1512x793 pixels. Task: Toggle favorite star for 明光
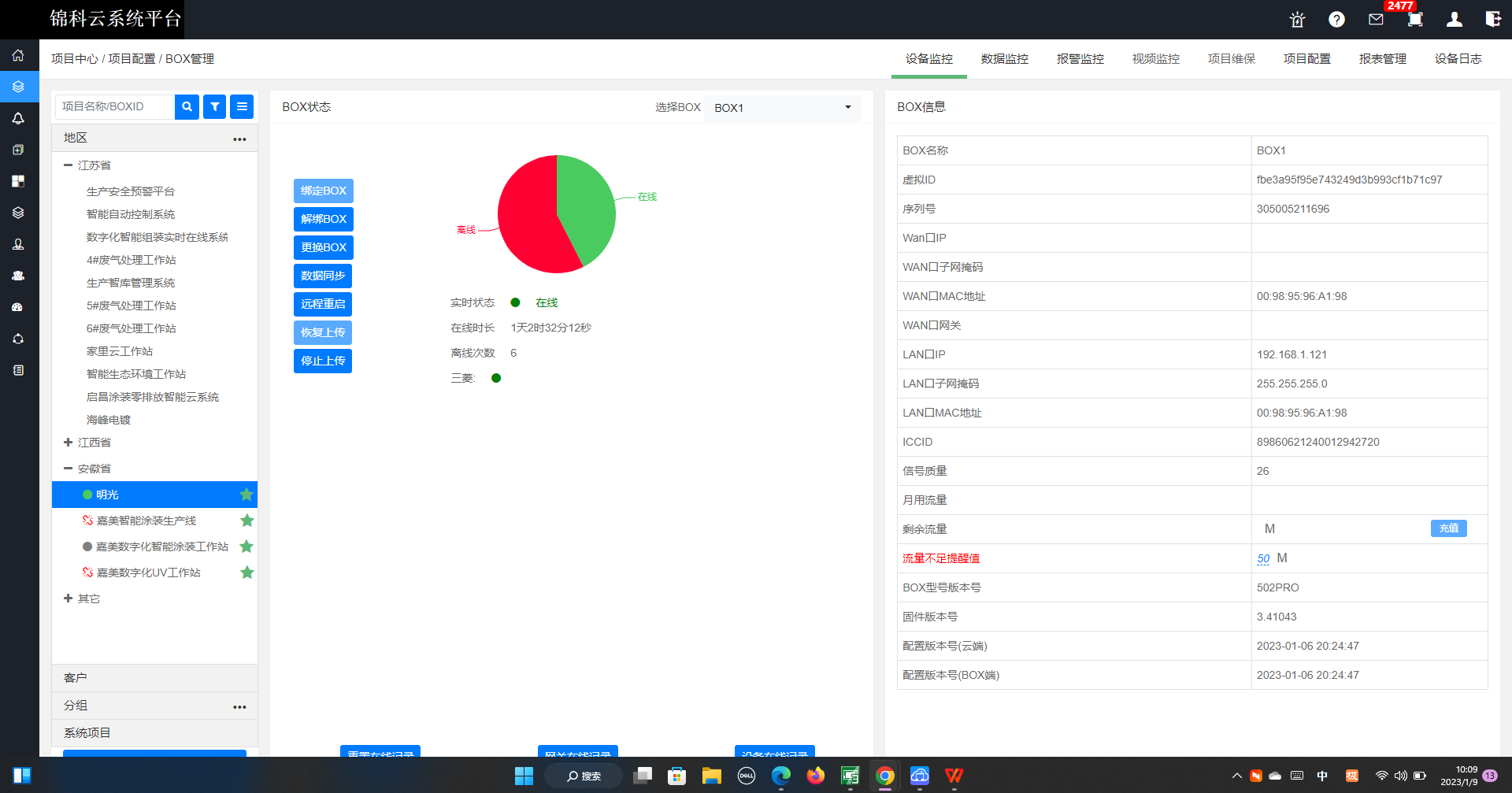tap(246, 495)
